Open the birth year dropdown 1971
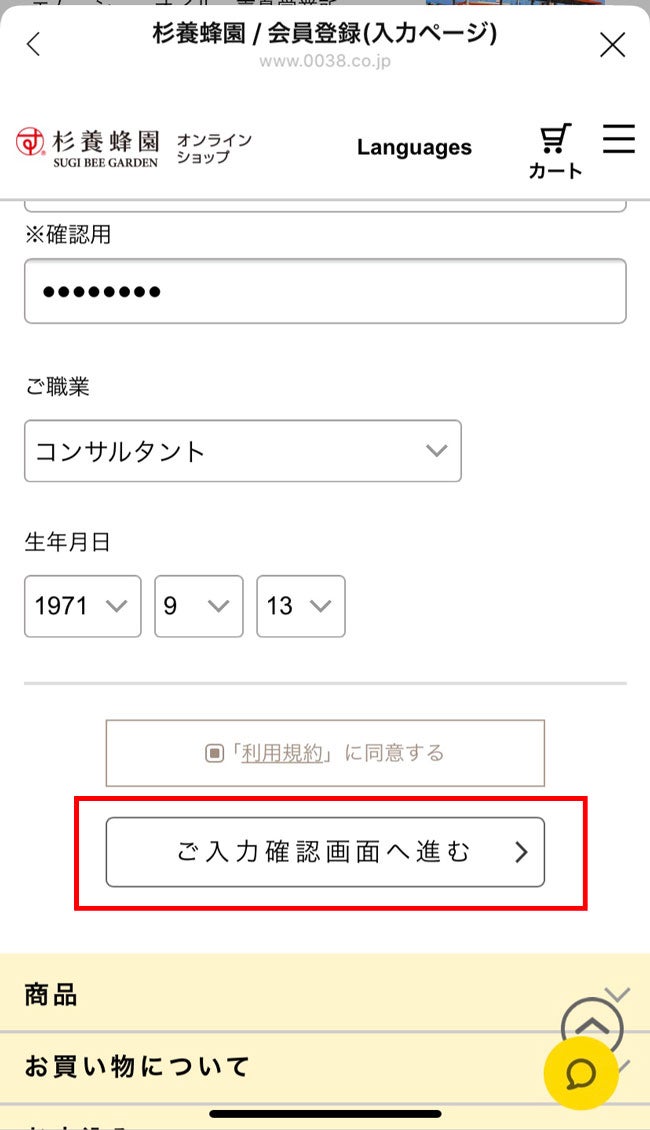The height and width of the screenshot is (1130, 650). [82, 606]
